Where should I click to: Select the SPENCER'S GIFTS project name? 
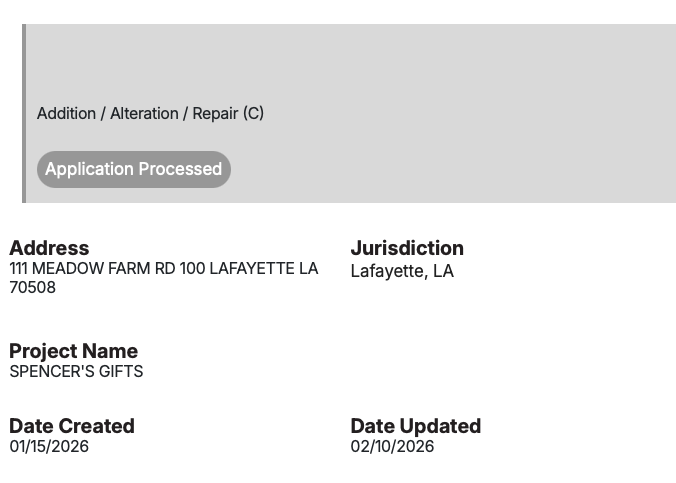tap(76, 372)
